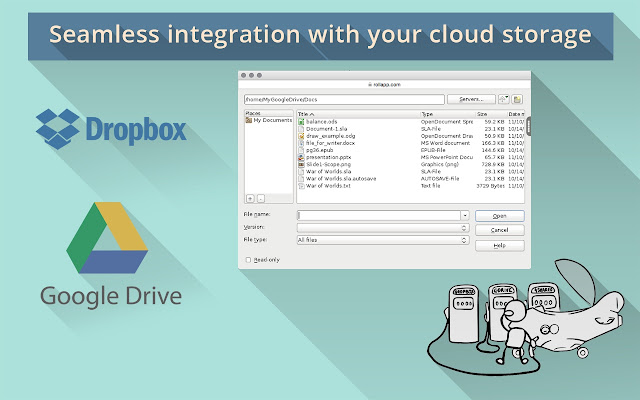Image resolution: width=640 pixels, height=400 pixels.
Task: Click the spreadsheet icon beside balance.ods
Action: (301, 122)
